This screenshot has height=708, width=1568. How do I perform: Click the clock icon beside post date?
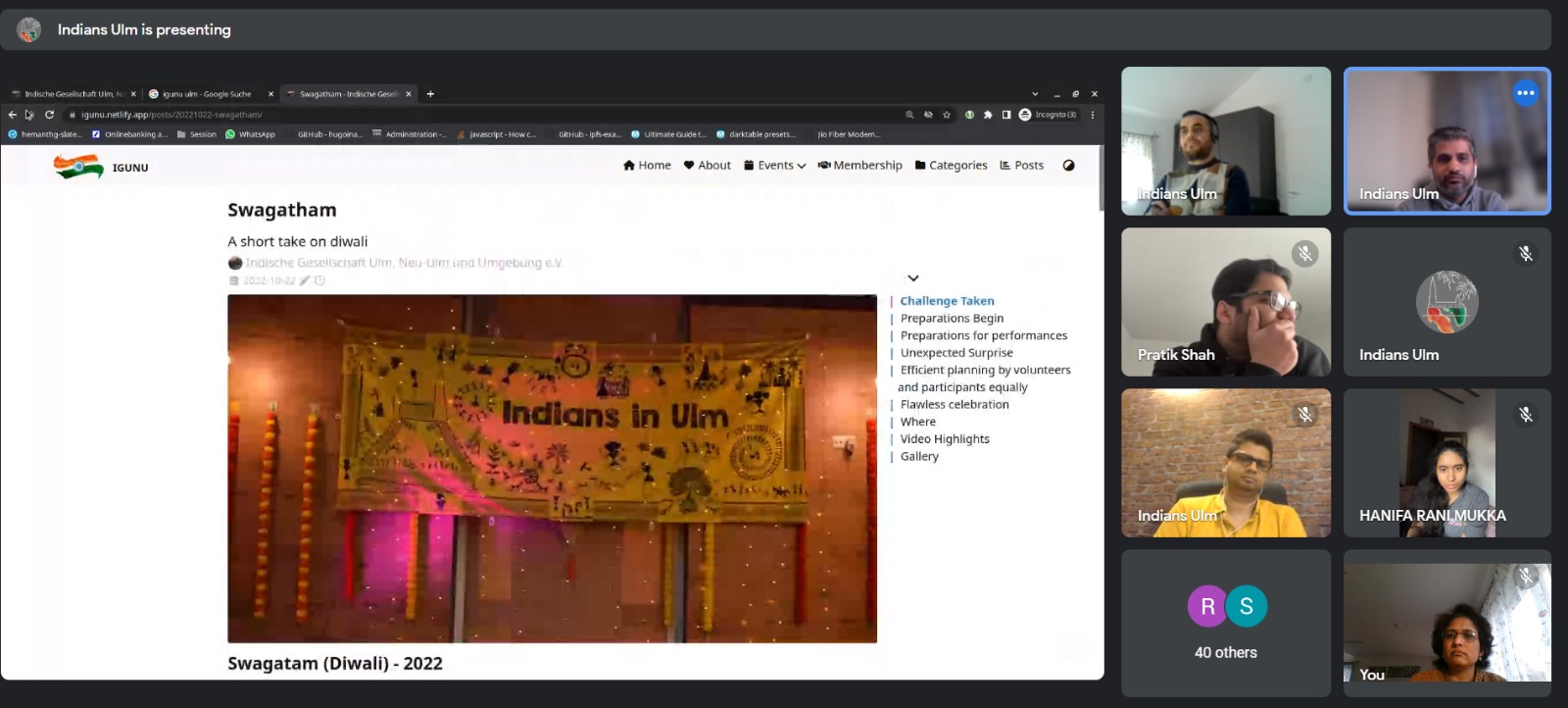click(x=319, y=280)
